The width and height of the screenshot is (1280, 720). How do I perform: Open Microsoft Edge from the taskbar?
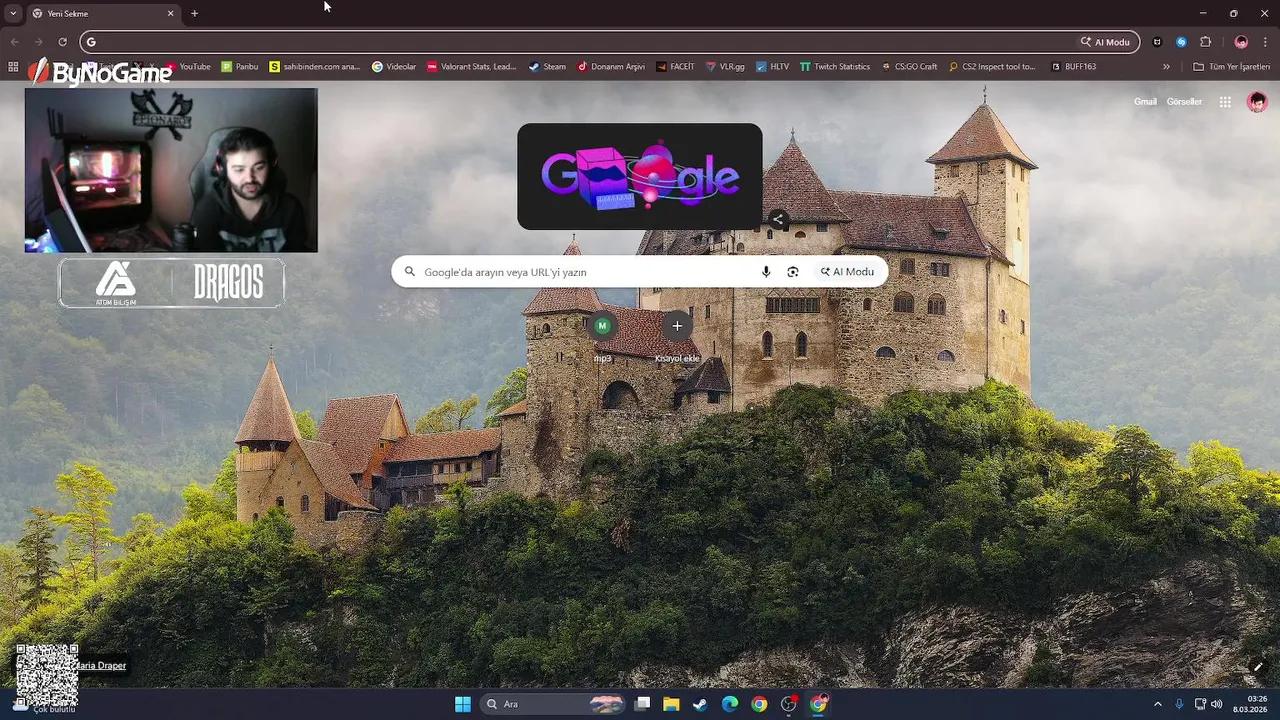(730, 704)
